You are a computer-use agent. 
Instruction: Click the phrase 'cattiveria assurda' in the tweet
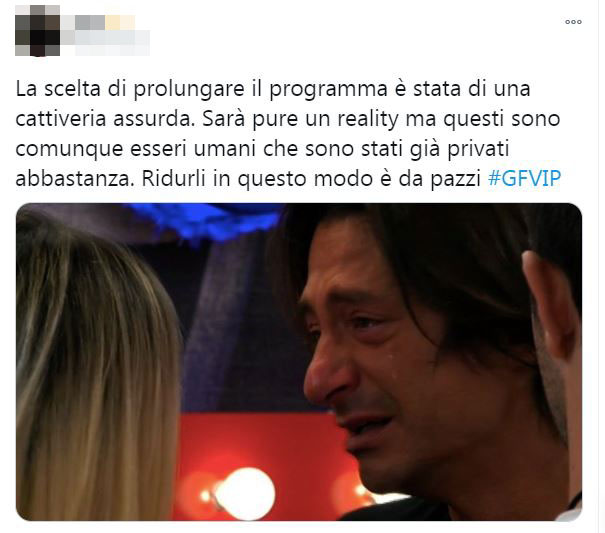pyautogui.click(x=103, y=119)
